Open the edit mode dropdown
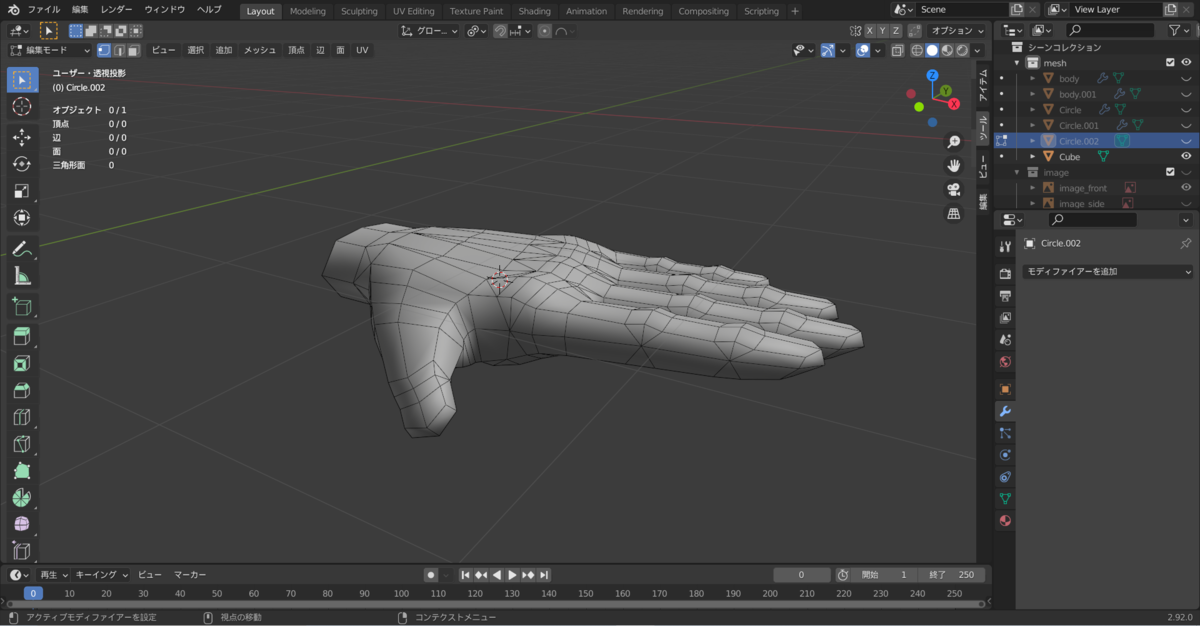 pos(50,50)
